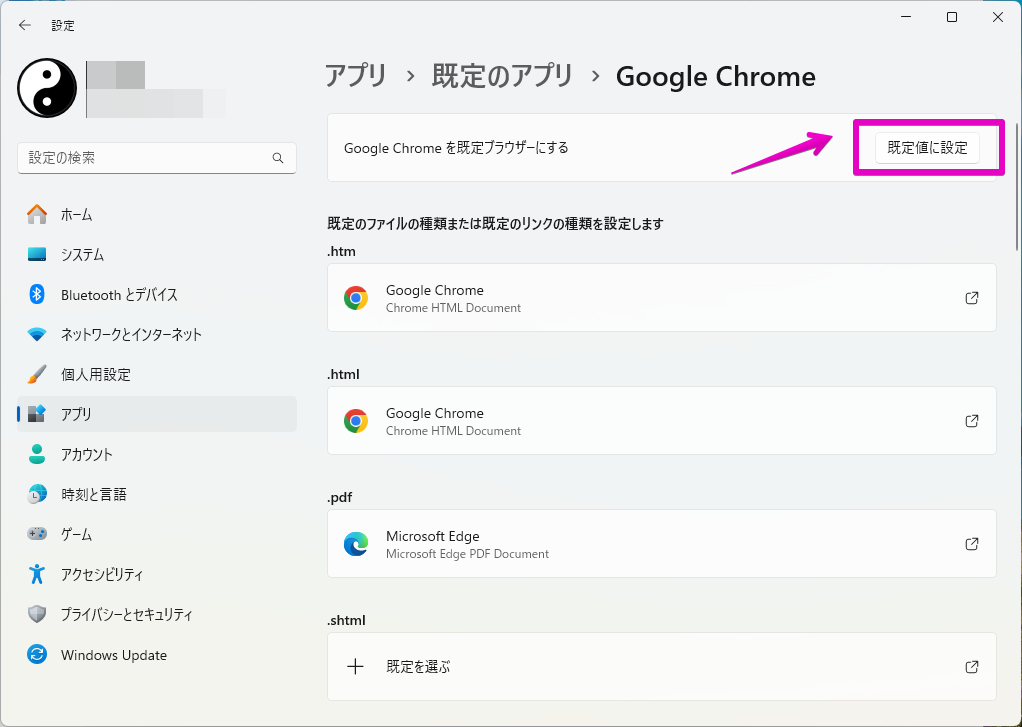The height and width of the screenshot is (727, 1022).
Task: Select ネットワークとインターネット in sidebar
Action: click(157, 334)
